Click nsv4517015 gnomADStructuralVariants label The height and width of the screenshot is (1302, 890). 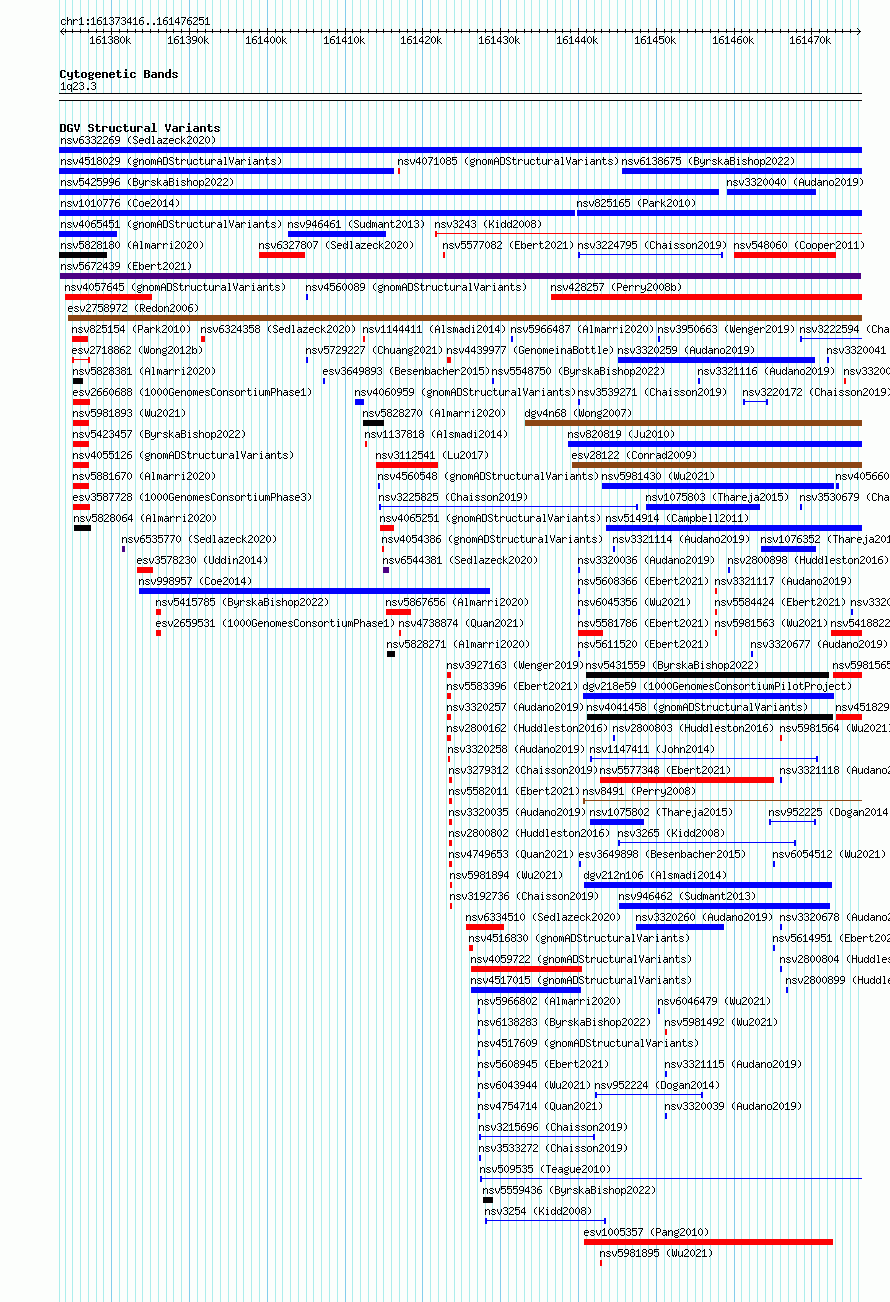pos(581,980)
